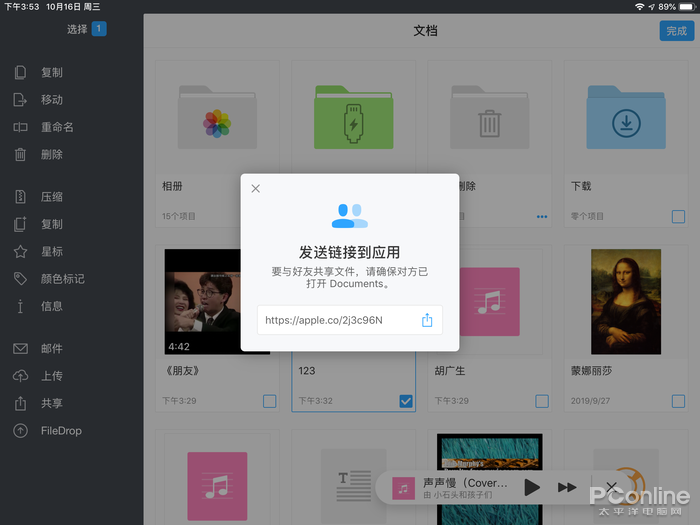
Task: Click the Upload (上传) cloud icon
Action: click(20, 376)
